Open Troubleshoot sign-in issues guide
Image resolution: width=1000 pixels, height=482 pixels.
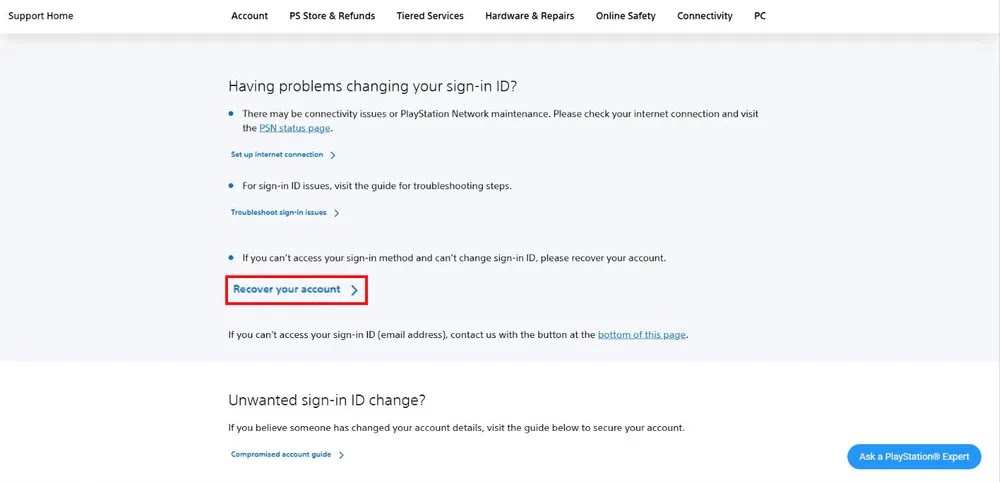[x=279, y=213]
